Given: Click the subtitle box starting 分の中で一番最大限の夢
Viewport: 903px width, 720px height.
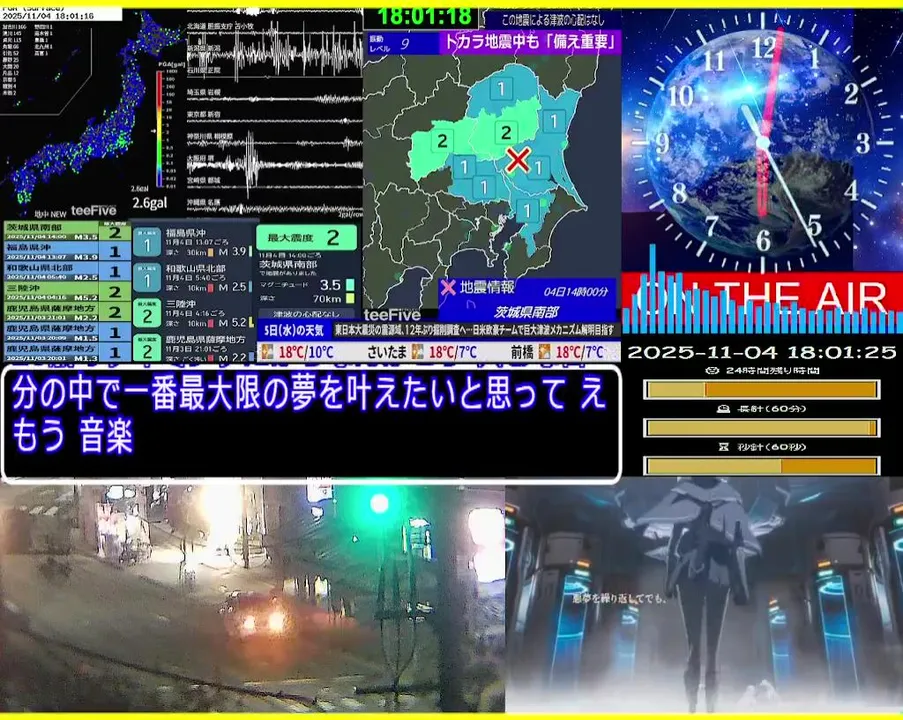Looking at the screenshot, I should (x=311, y=423).
